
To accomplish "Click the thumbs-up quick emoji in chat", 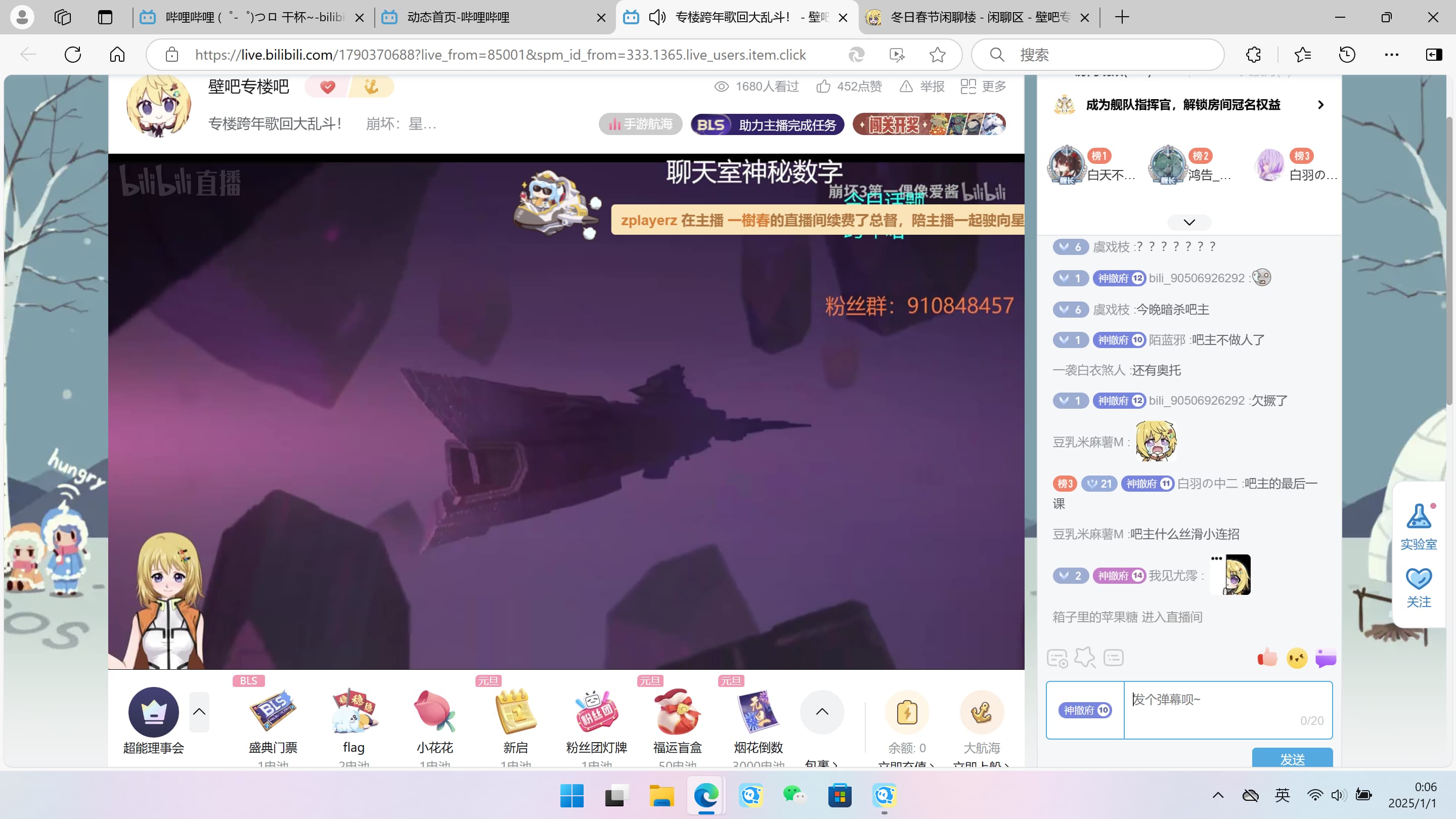I will tap(1267, 658).
